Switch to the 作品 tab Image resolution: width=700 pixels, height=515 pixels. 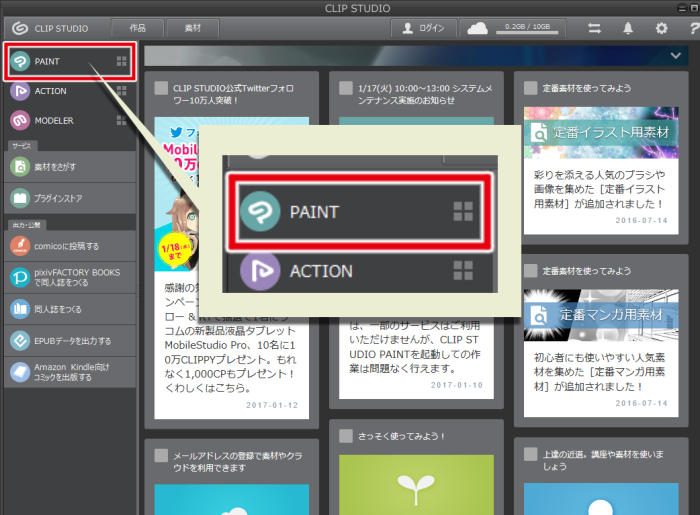point(138,28)
